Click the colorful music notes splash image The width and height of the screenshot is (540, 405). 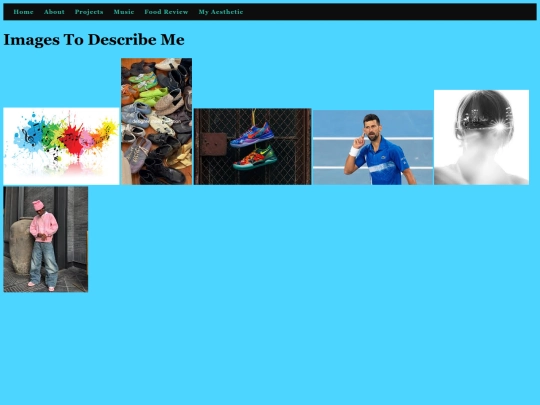pos(61,146)
